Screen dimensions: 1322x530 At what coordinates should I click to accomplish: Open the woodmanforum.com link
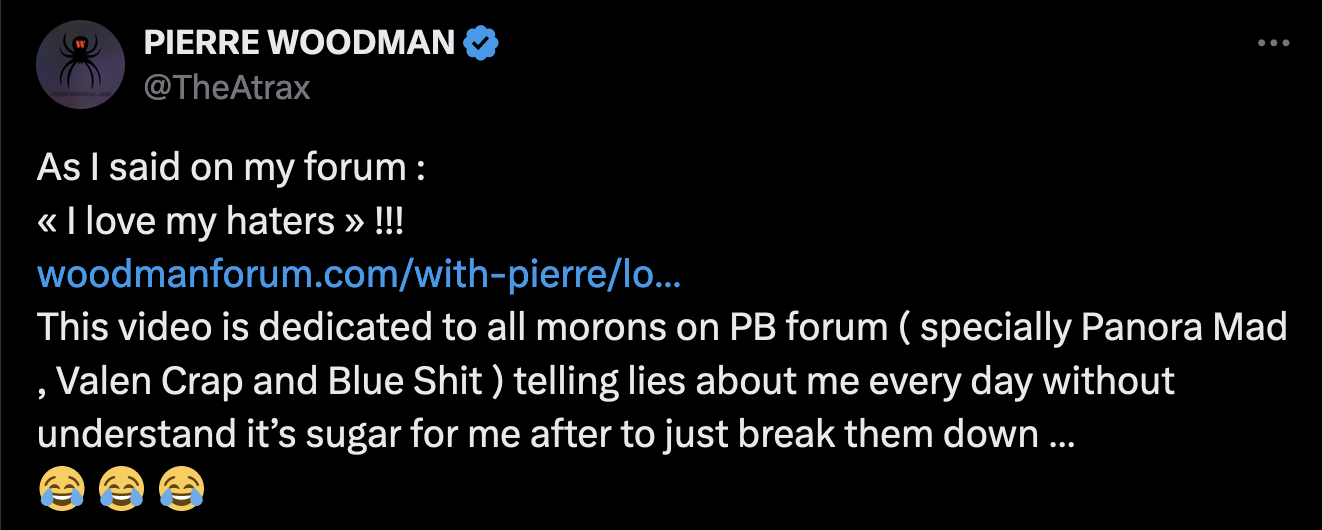pos(359,274)
